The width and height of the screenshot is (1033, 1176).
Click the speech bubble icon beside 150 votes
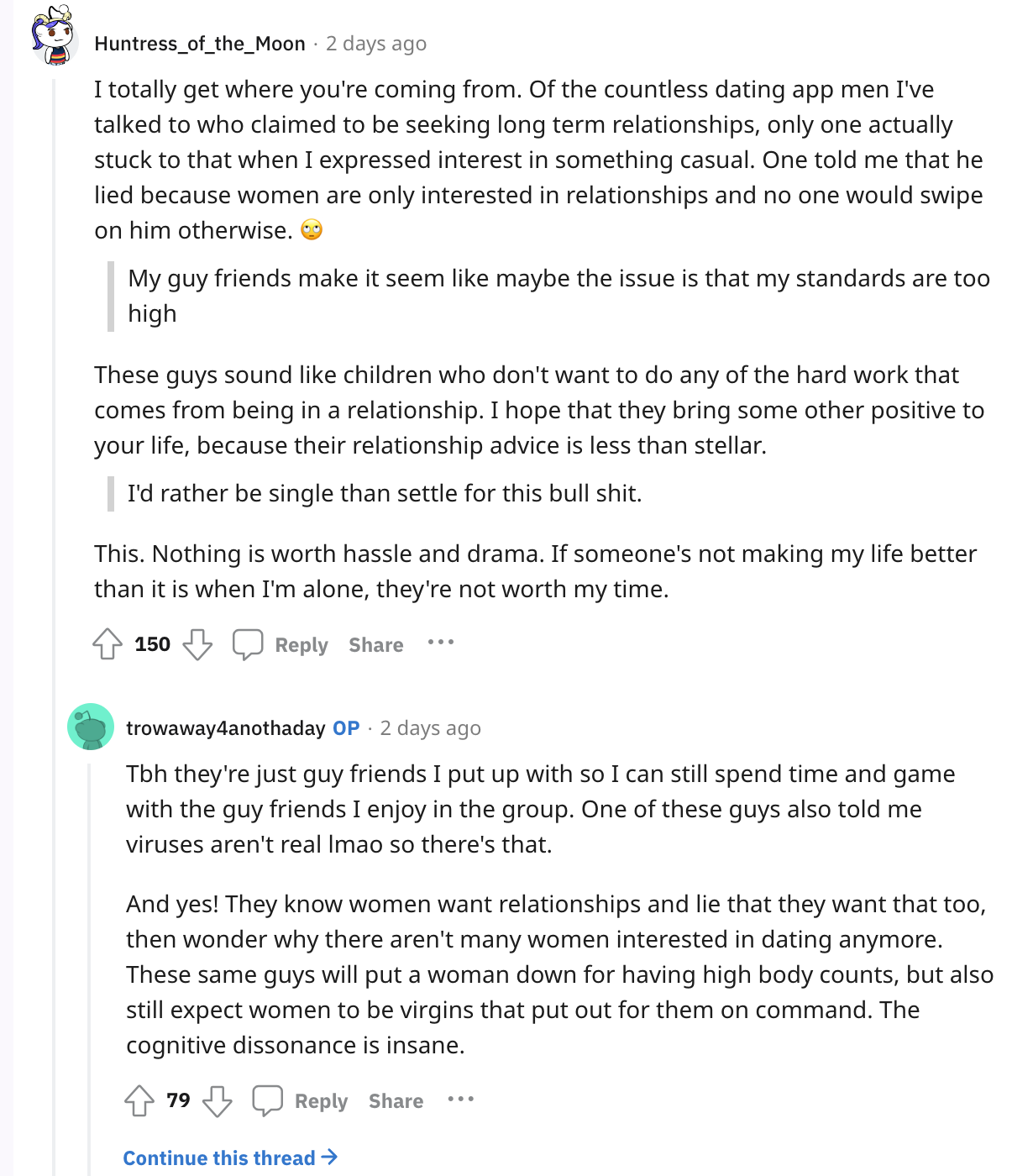click(x=248, y=644)
